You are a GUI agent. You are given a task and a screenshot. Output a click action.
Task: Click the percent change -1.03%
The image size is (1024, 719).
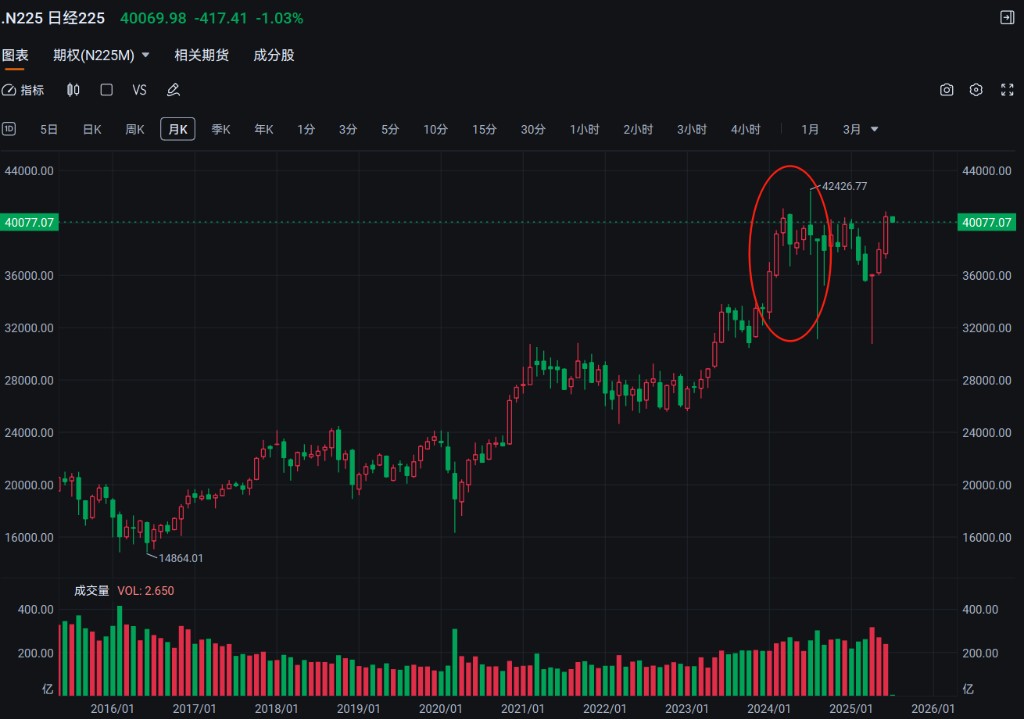[280, 18]
